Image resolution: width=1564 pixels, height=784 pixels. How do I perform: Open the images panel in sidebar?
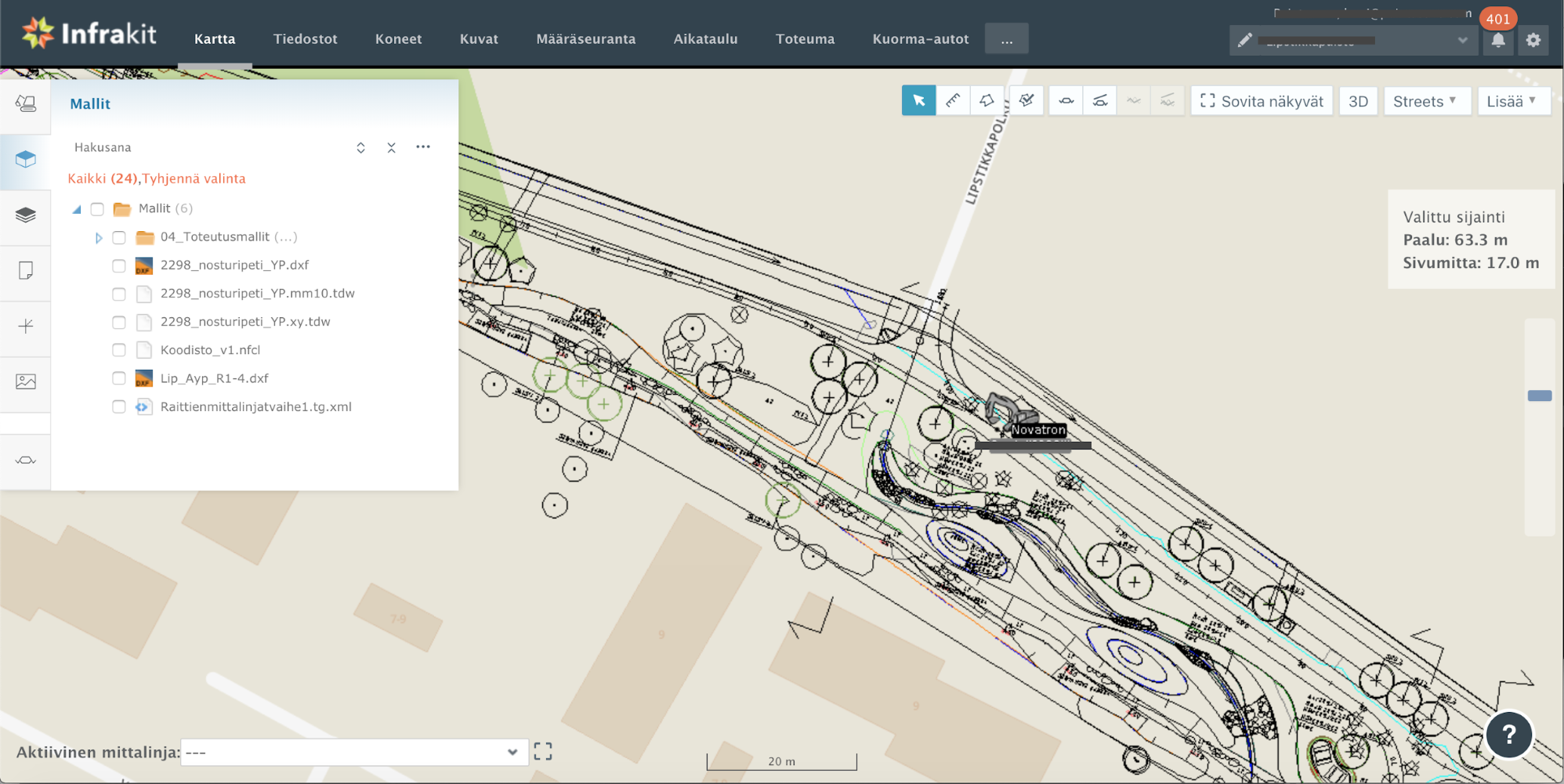26,381
